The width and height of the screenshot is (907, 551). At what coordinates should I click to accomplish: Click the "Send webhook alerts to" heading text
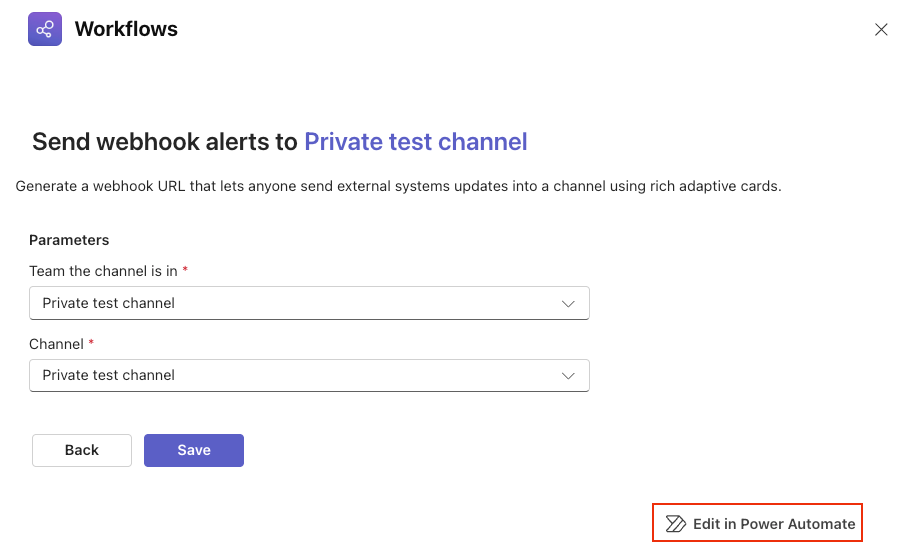point(165,142)
